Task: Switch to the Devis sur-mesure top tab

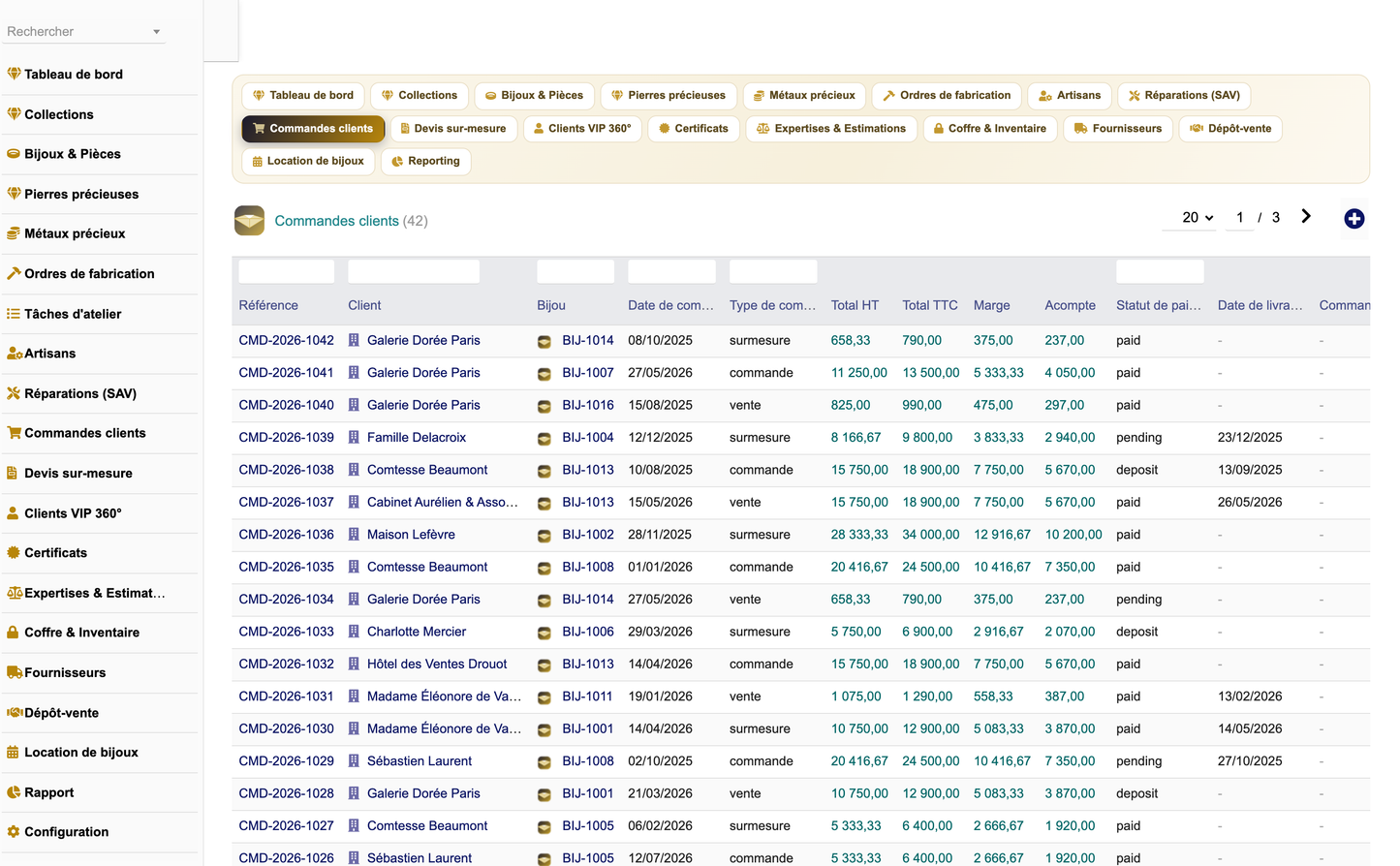Action: [x=452, y=128]
